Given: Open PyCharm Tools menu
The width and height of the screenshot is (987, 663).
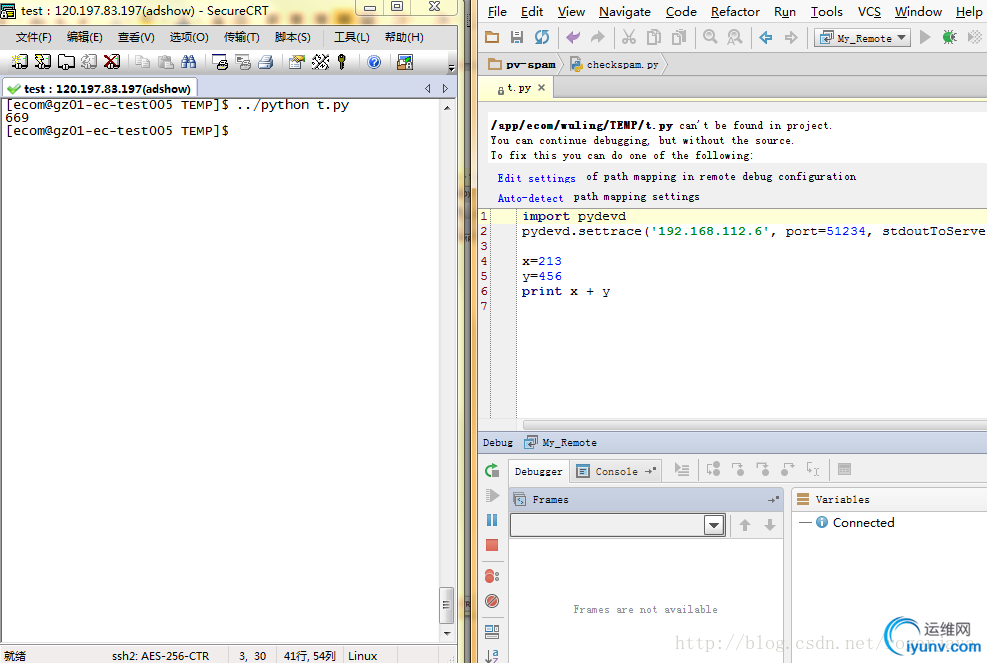Looking at the screenshot, I should pos(826,12).
